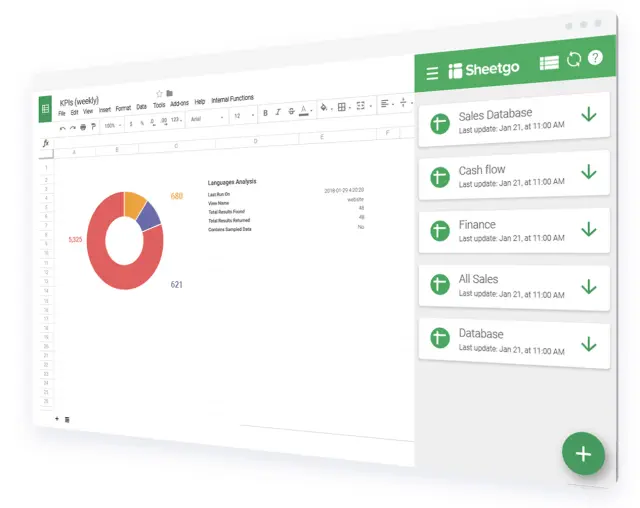This screenshot has width=640, height=508.
Task: Toggle Bold formatting
Action: click(265, 113)
